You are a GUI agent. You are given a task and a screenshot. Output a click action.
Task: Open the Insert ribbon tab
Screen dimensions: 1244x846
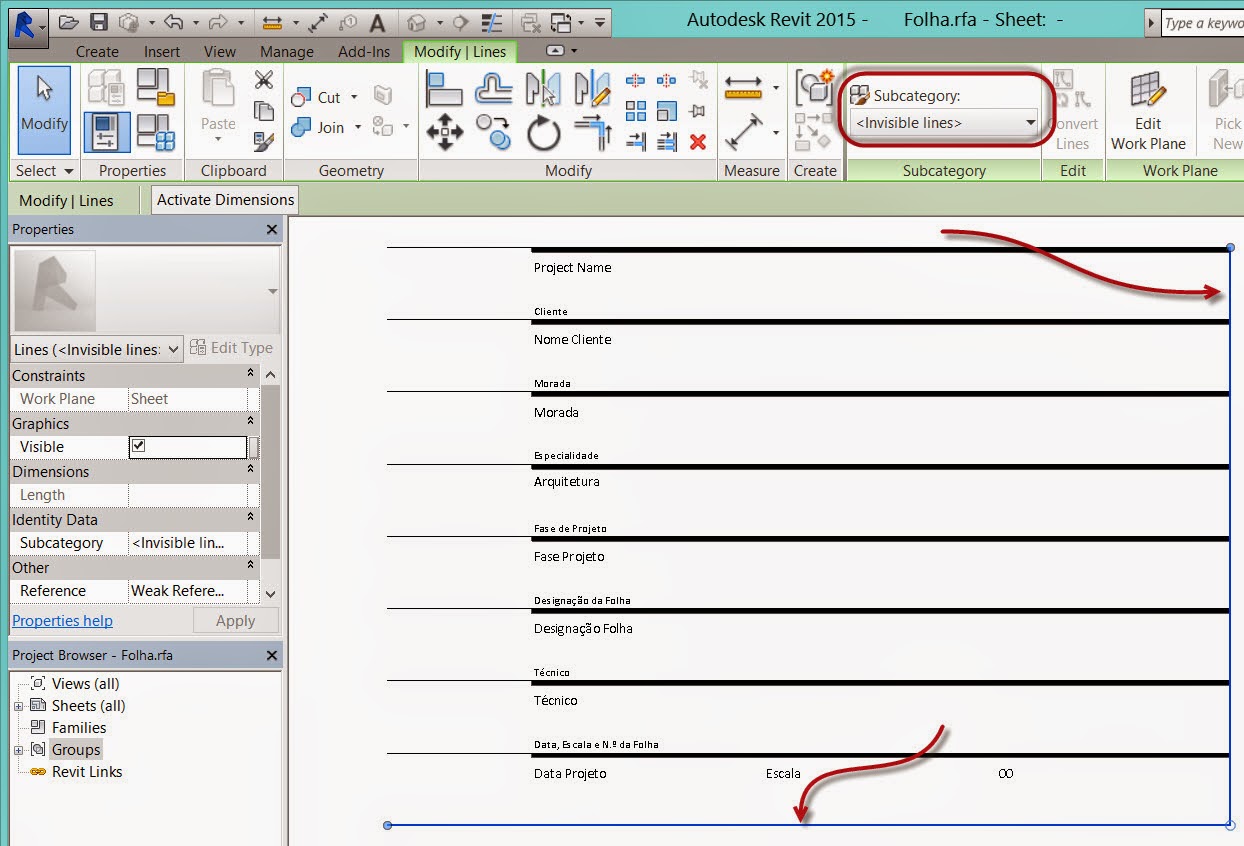pyautogui.click(x=164, y=51)
